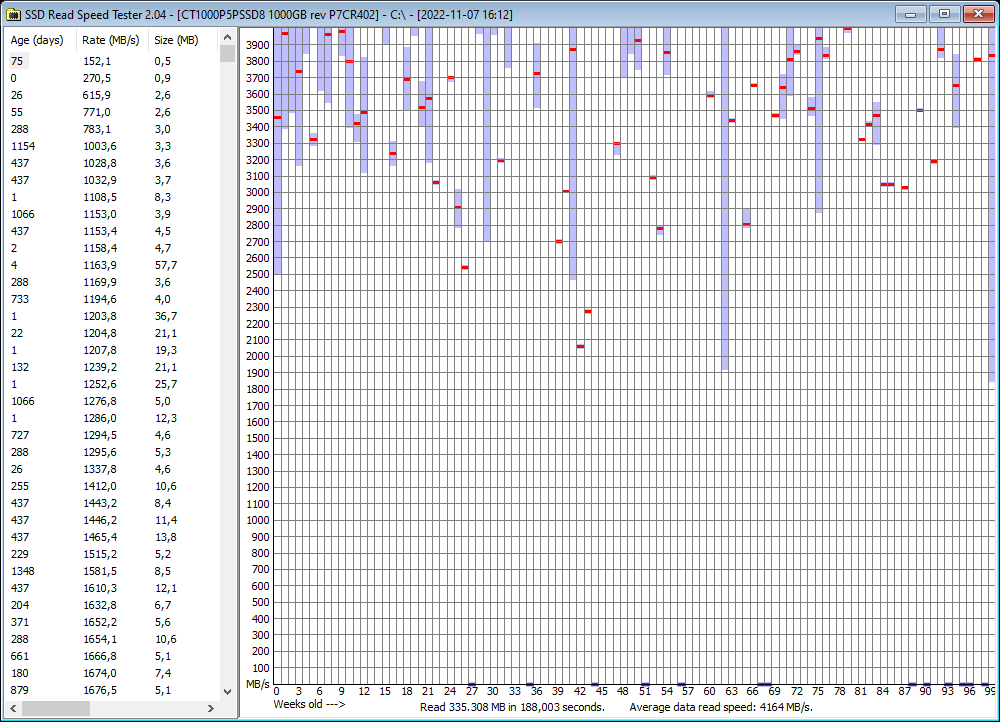Select the row with rate 771,0
The height and width of the screenshot is (722, 1000).
(112, 112)
